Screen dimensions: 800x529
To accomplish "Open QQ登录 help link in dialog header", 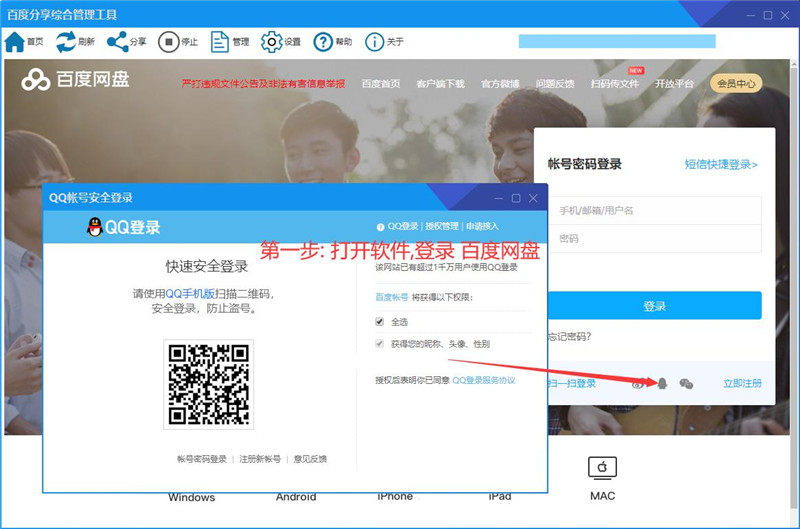I will 403,226.
